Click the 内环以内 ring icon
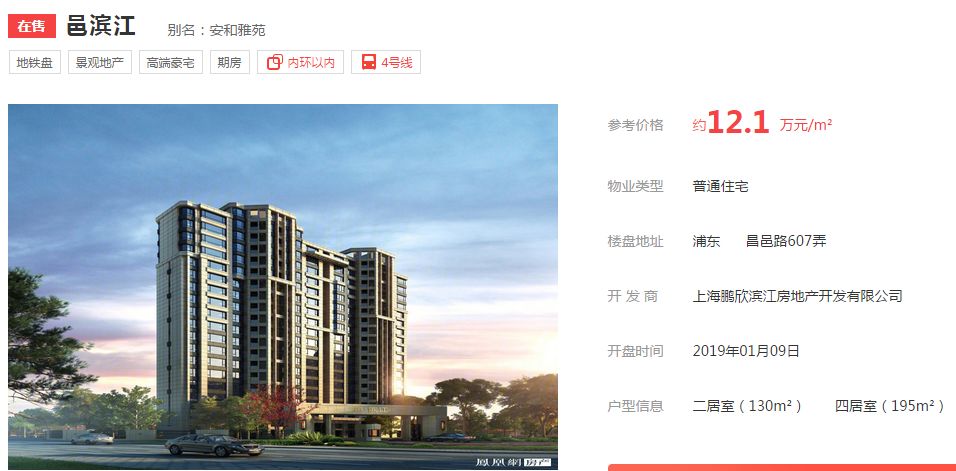Screen dimensions: 956x471 (275, 62)
